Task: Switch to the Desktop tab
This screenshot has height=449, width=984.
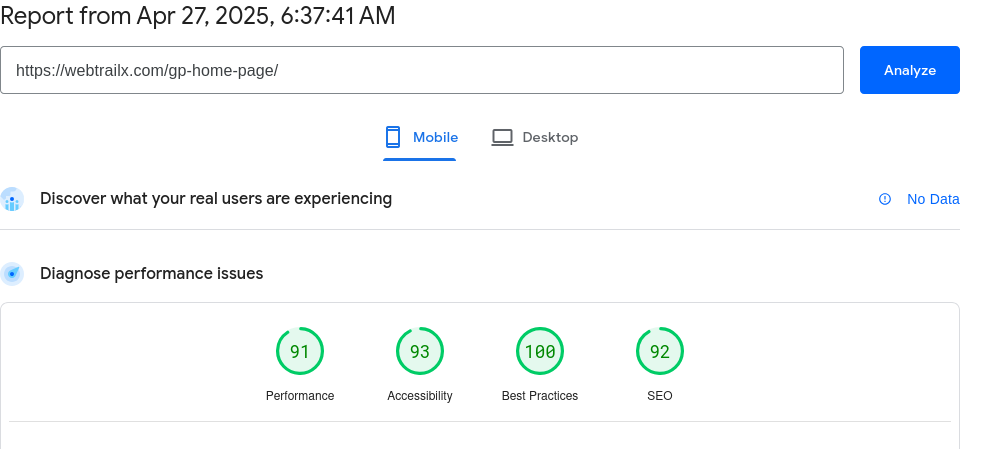Action: point(535,138)
